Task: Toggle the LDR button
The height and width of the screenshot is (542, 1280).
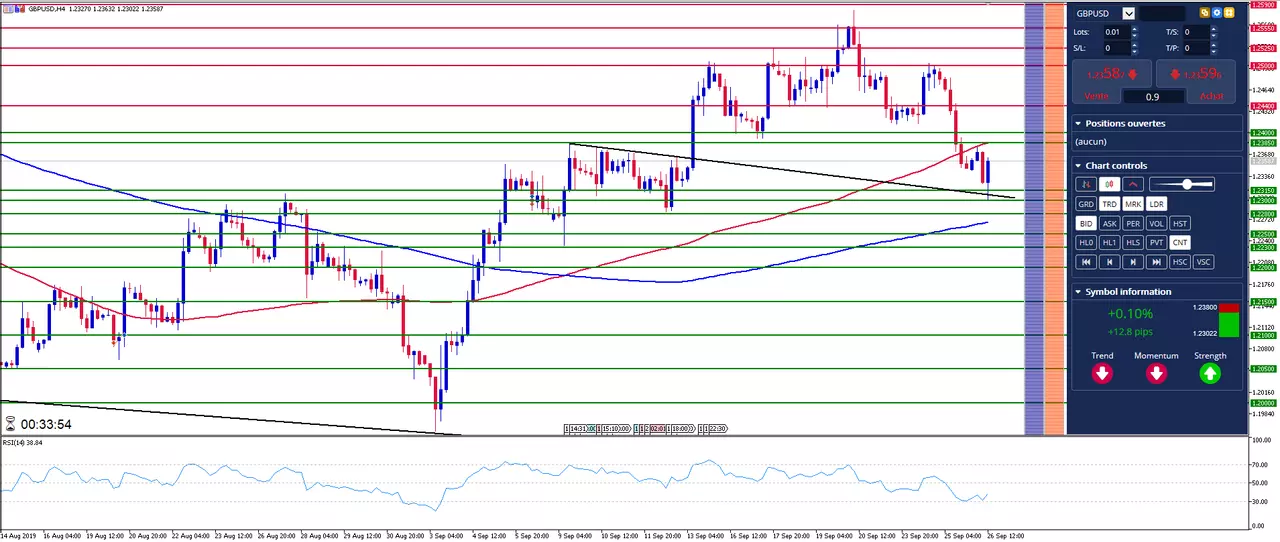Action: pos(1157,204)
